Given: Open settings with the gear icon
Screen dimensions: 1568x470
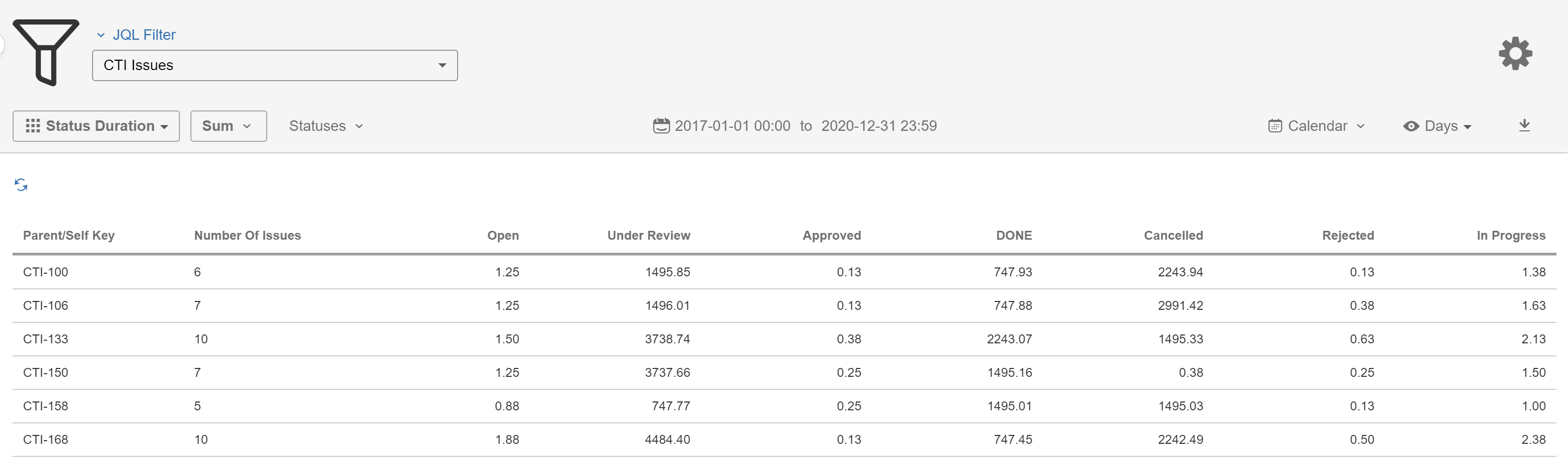Looking at the screenshot, I should [x=1515, y=53].
